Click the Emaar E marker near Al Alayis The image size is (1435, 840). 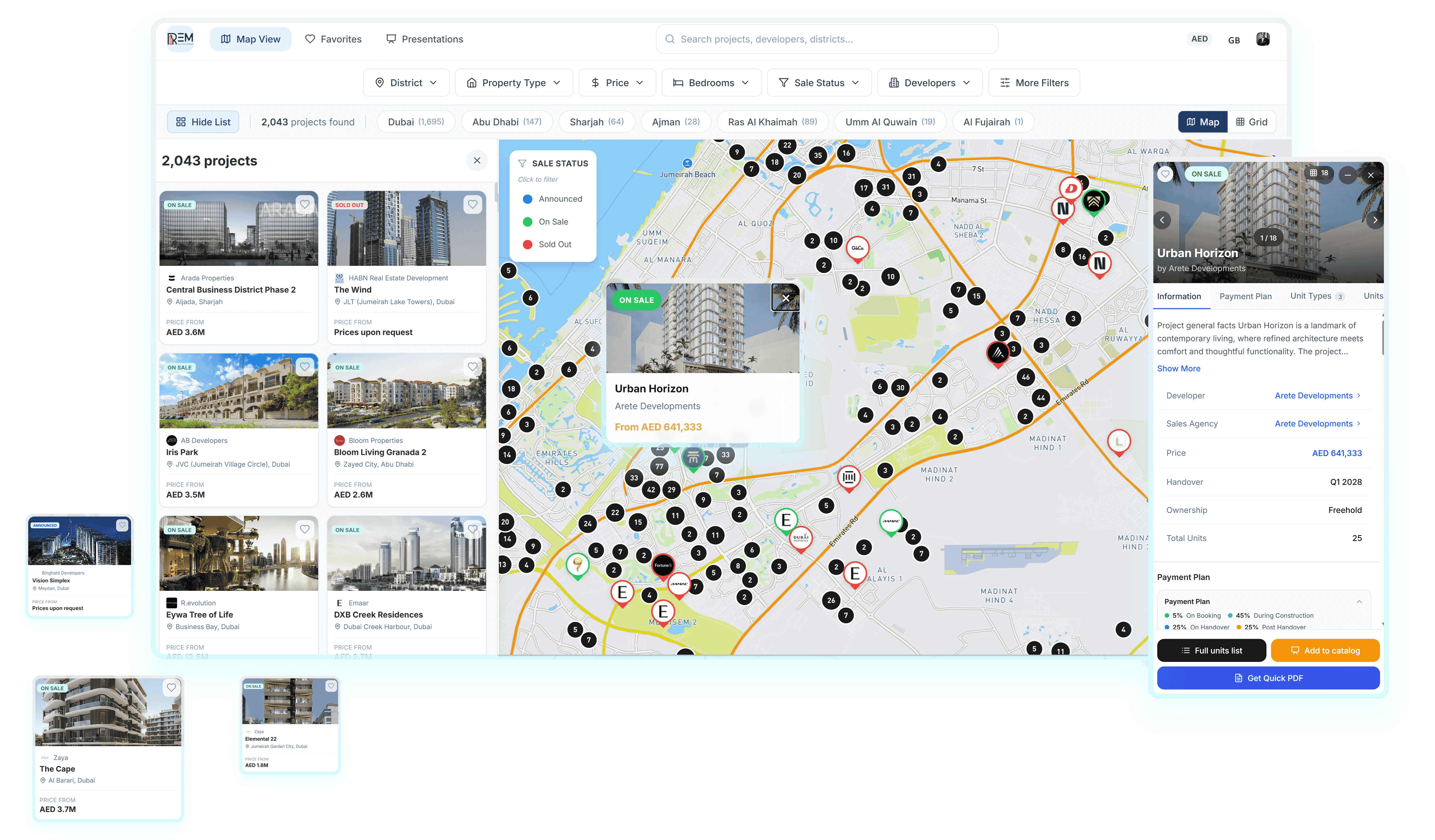coord(854,574)
